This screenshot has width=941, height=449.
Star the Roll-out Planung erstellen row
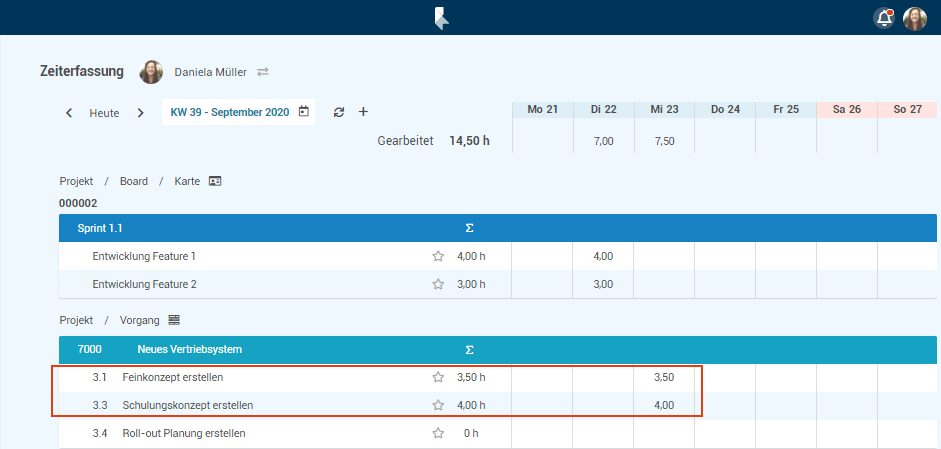click(438, 433)
